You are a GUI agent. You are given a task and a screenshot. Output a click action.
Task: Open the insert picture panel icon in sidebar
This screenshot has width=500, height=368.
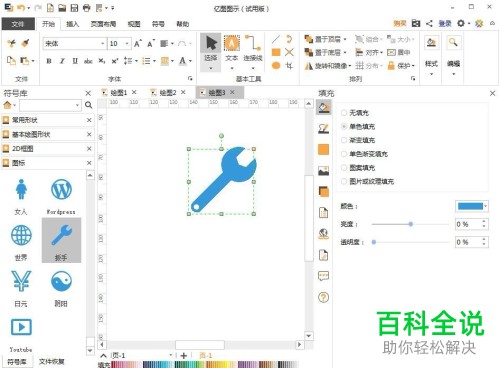[x=323, y=171]
